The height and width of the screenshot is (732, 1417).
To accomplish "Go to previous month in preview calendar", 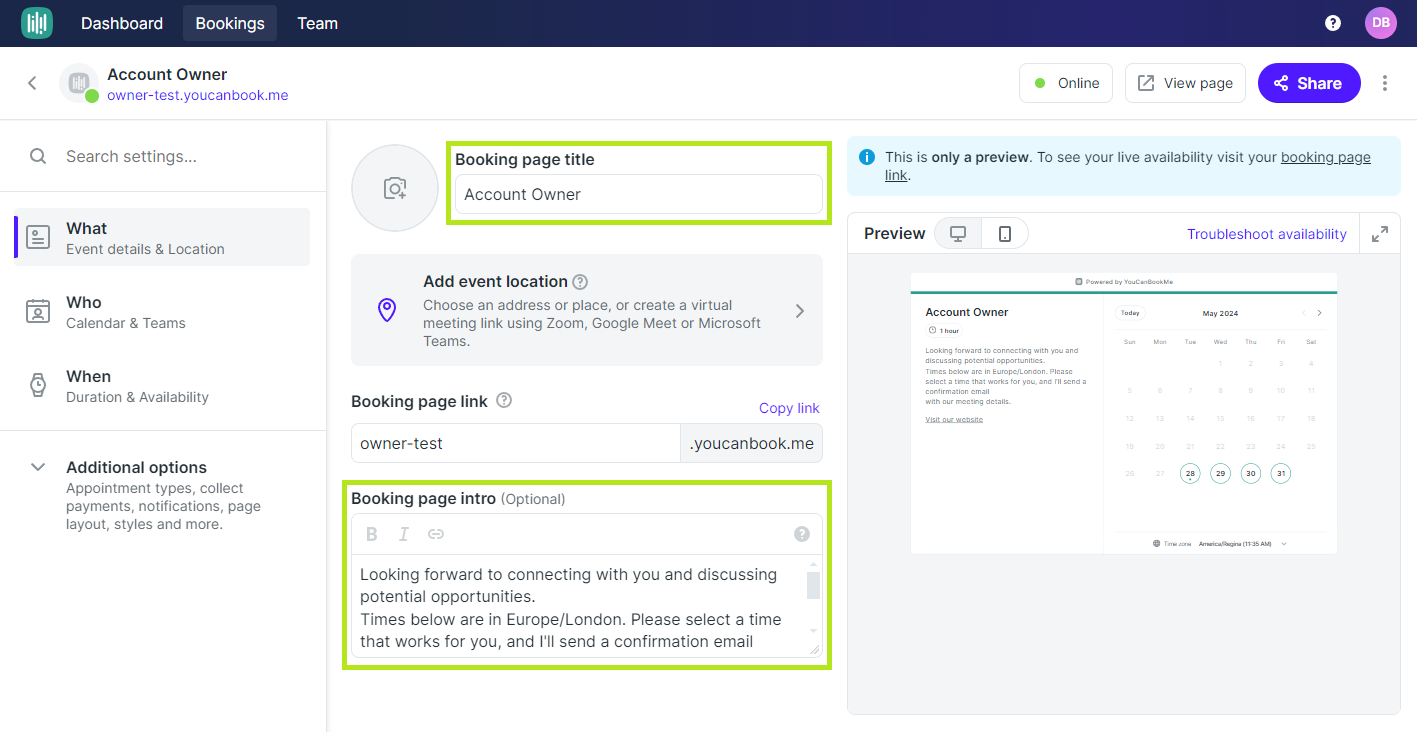I will point(1303,313).
